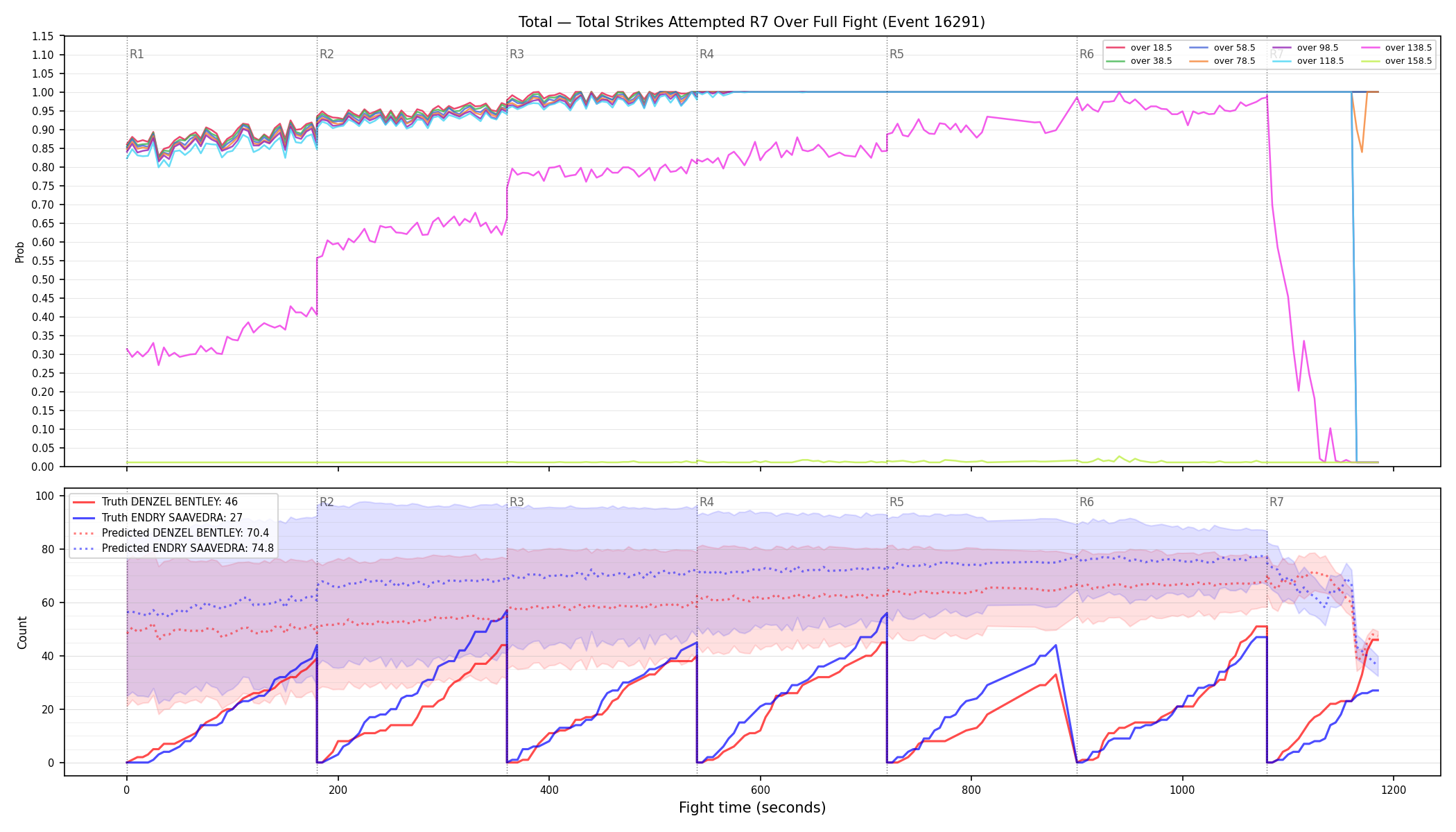Click the Count axis tick label 20
Viewport: 1456px width, 832px height.
pos(48,709)
